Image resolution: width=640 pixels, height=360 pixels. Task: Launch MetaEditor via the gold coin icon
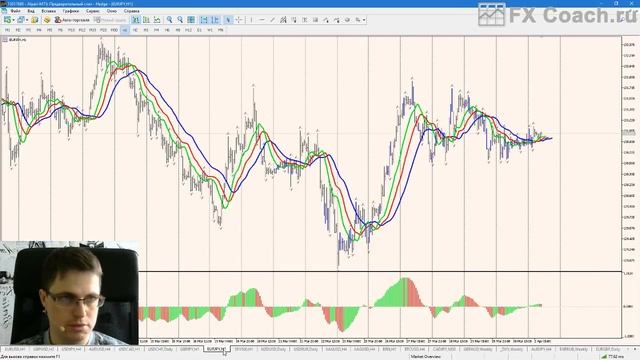pyautogui.click(x=47, y=20)
